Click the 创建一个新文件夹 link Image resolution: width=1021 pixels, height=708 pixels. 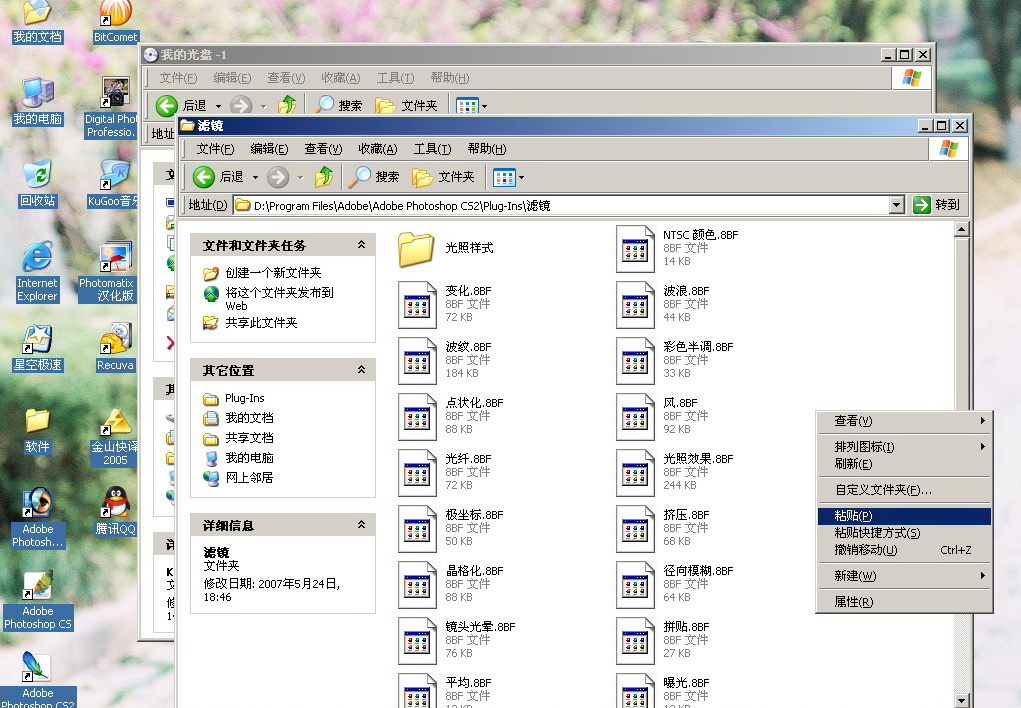point(273,273)
